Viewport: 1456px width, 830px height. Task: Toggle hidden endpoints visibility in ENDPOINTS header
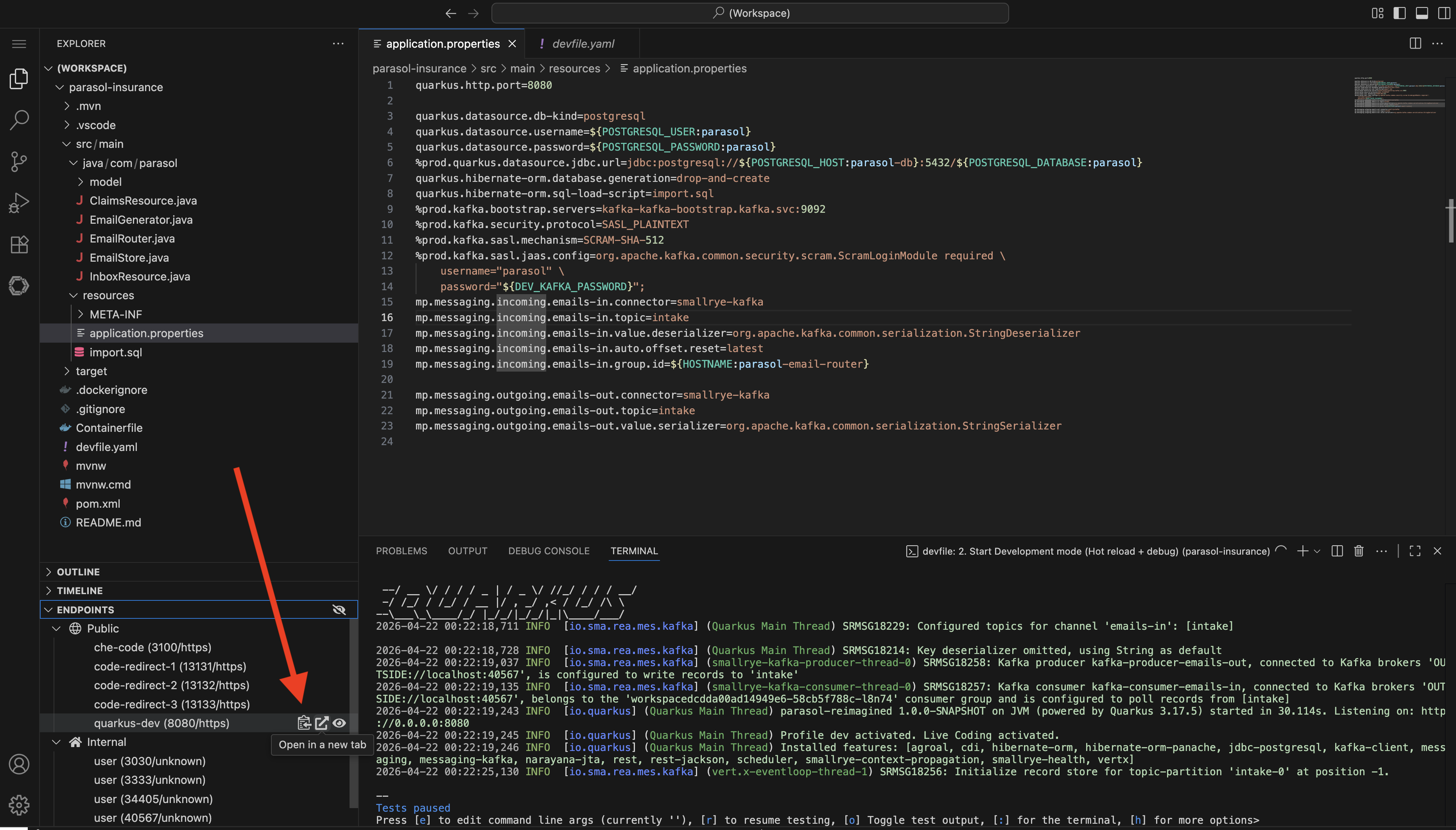point(339,609)
